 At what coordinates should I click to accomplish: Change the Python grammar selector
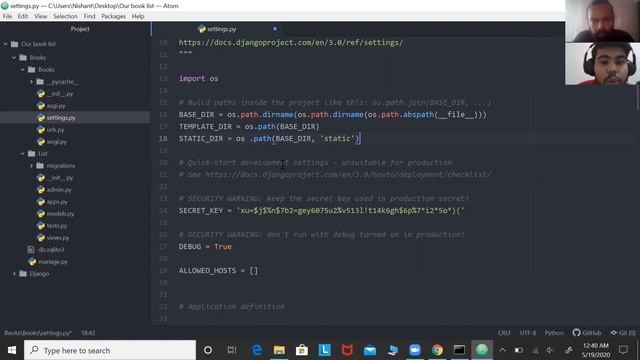[x=554, y=333]
